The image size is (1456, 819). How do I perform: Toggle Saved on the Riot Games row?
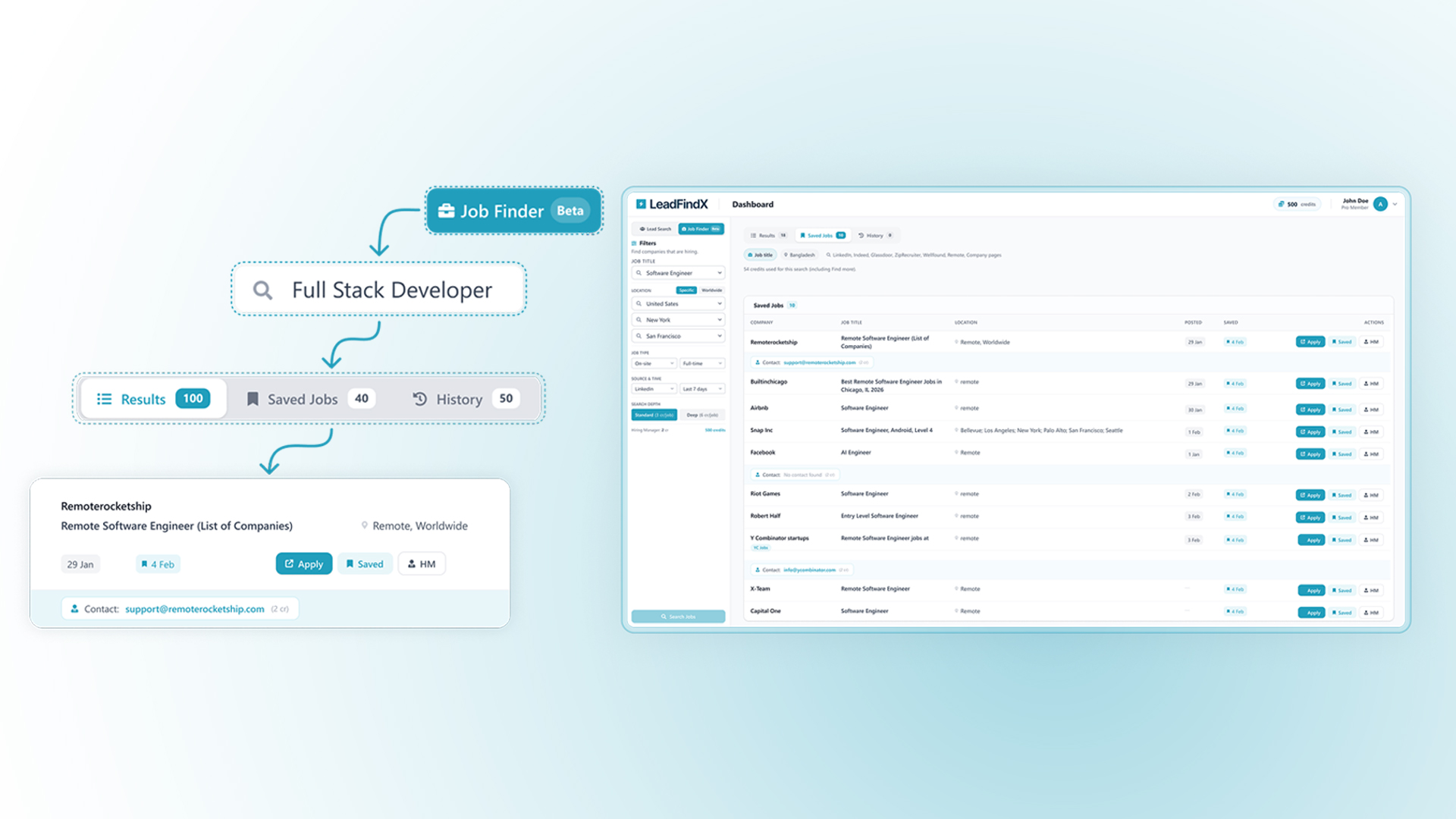pyautogui.click(x=1341, y=495)
